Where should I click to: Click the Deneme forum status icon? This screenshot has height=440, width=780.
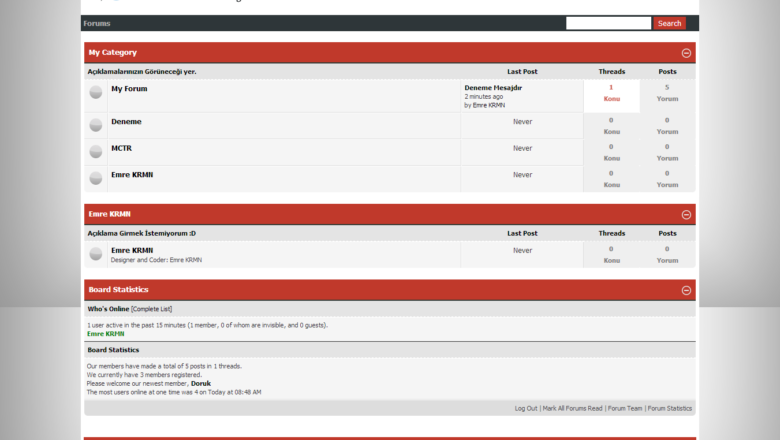tap(96, 125)
